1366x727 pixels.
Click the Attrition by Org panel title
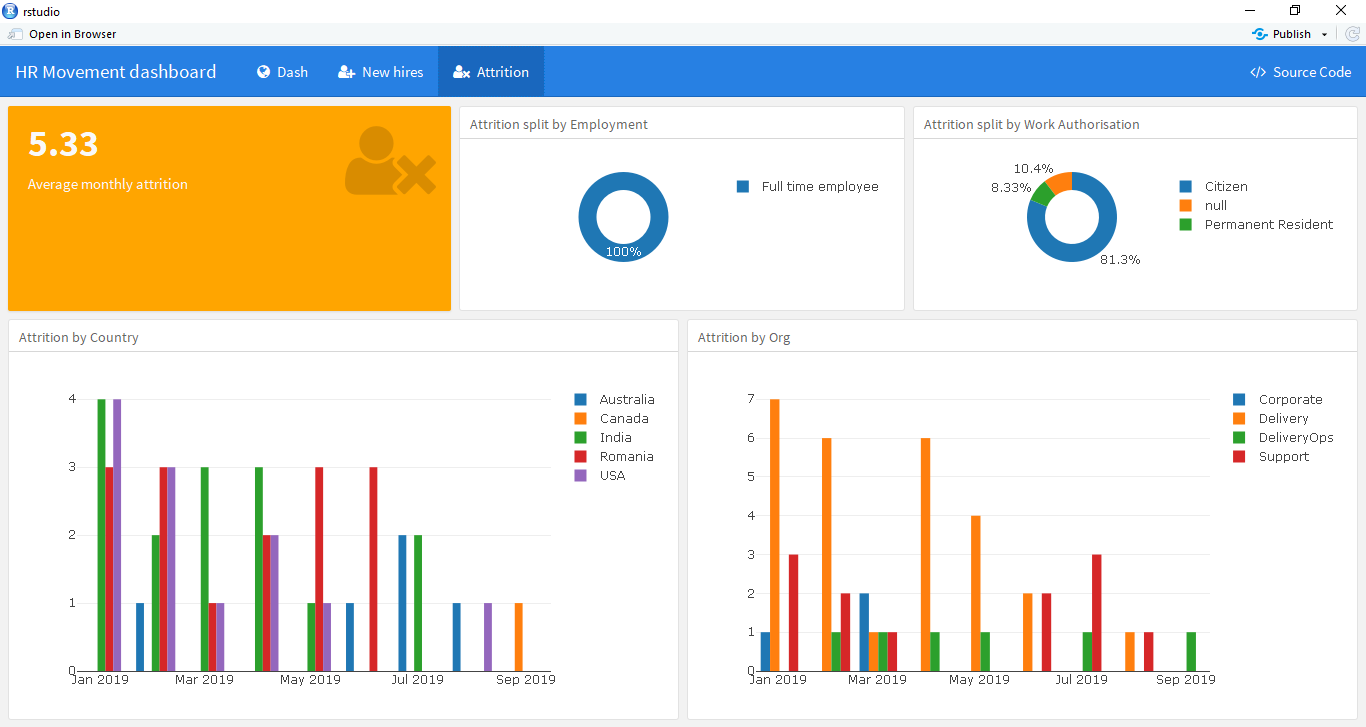point(744,338)
